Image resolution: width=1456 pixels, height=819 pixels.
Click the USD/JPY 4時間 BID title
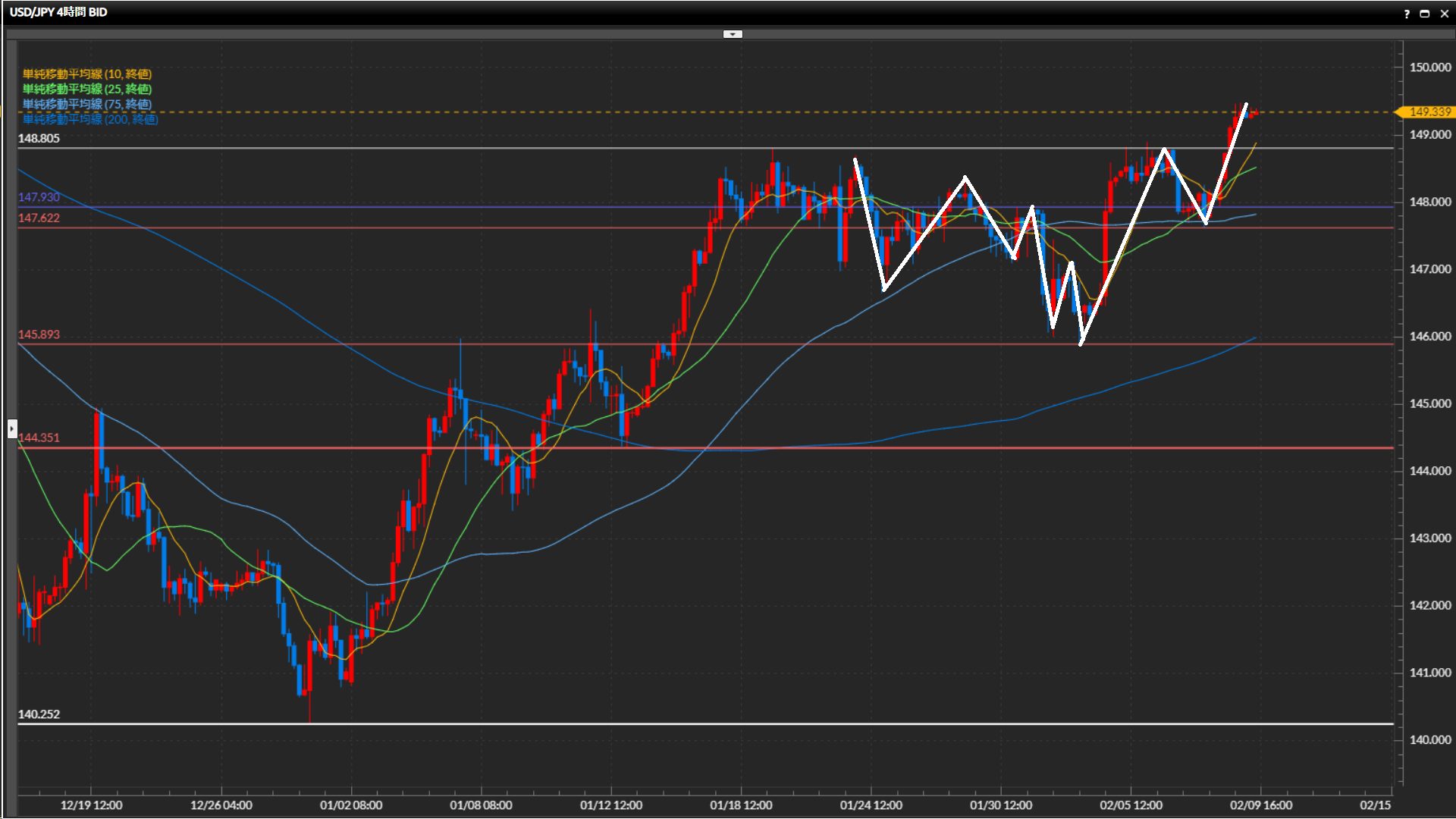tap(58, 12)
